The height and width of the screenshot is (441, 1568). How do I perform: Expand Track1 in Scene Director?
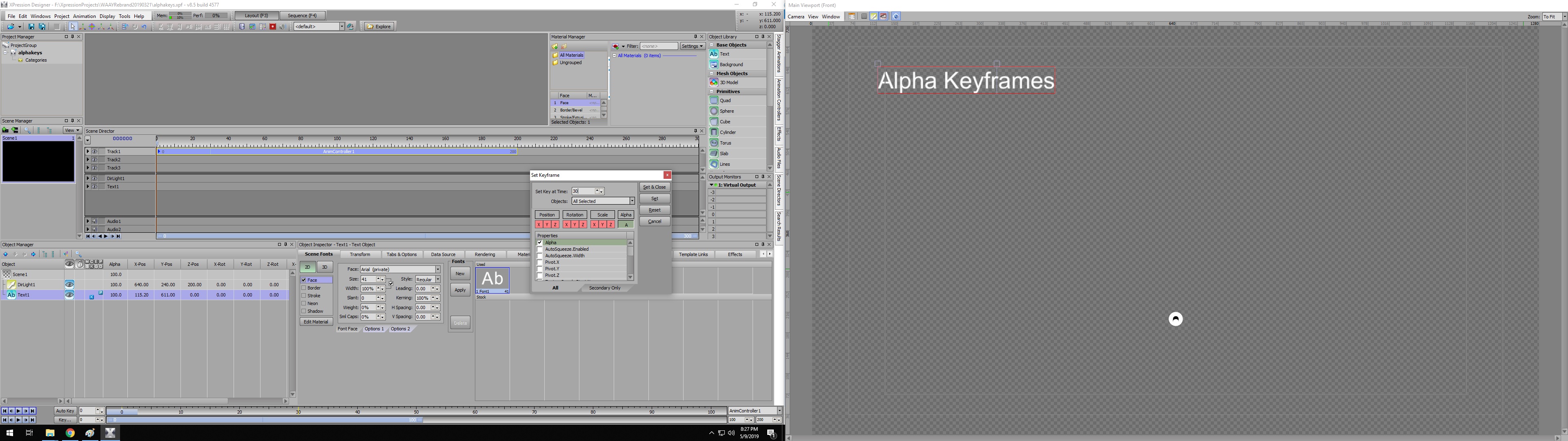88,151
